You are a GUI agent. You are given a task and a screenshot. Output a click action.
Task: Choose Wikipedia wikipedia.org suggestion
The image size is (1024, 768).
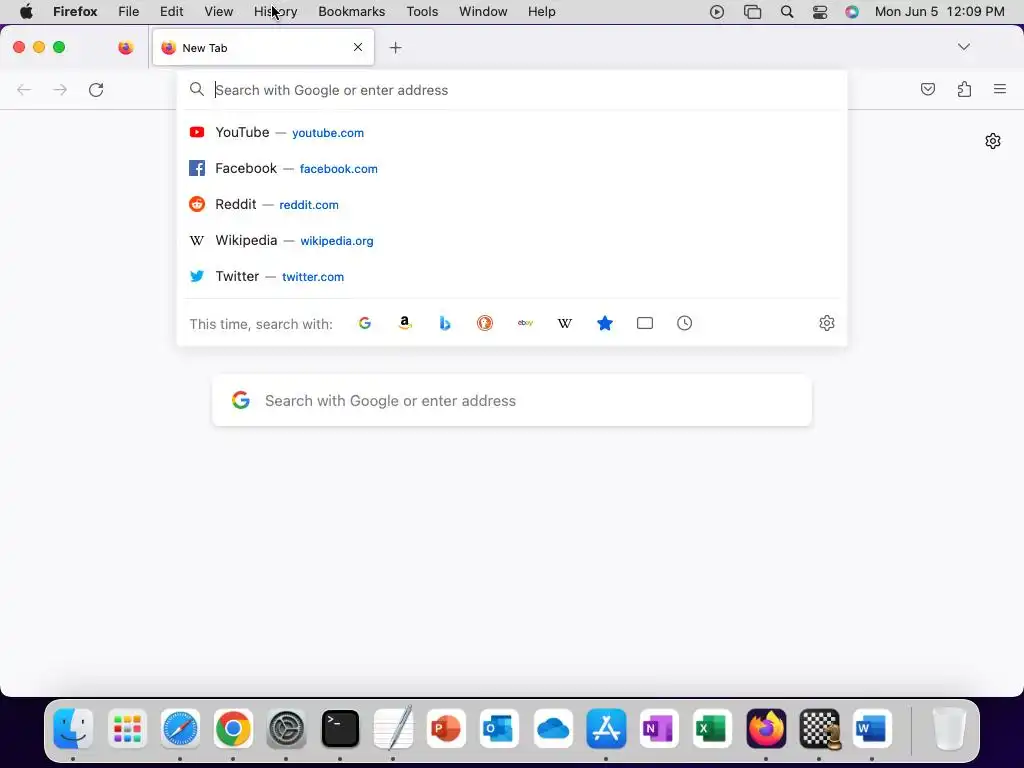[512, 240]
